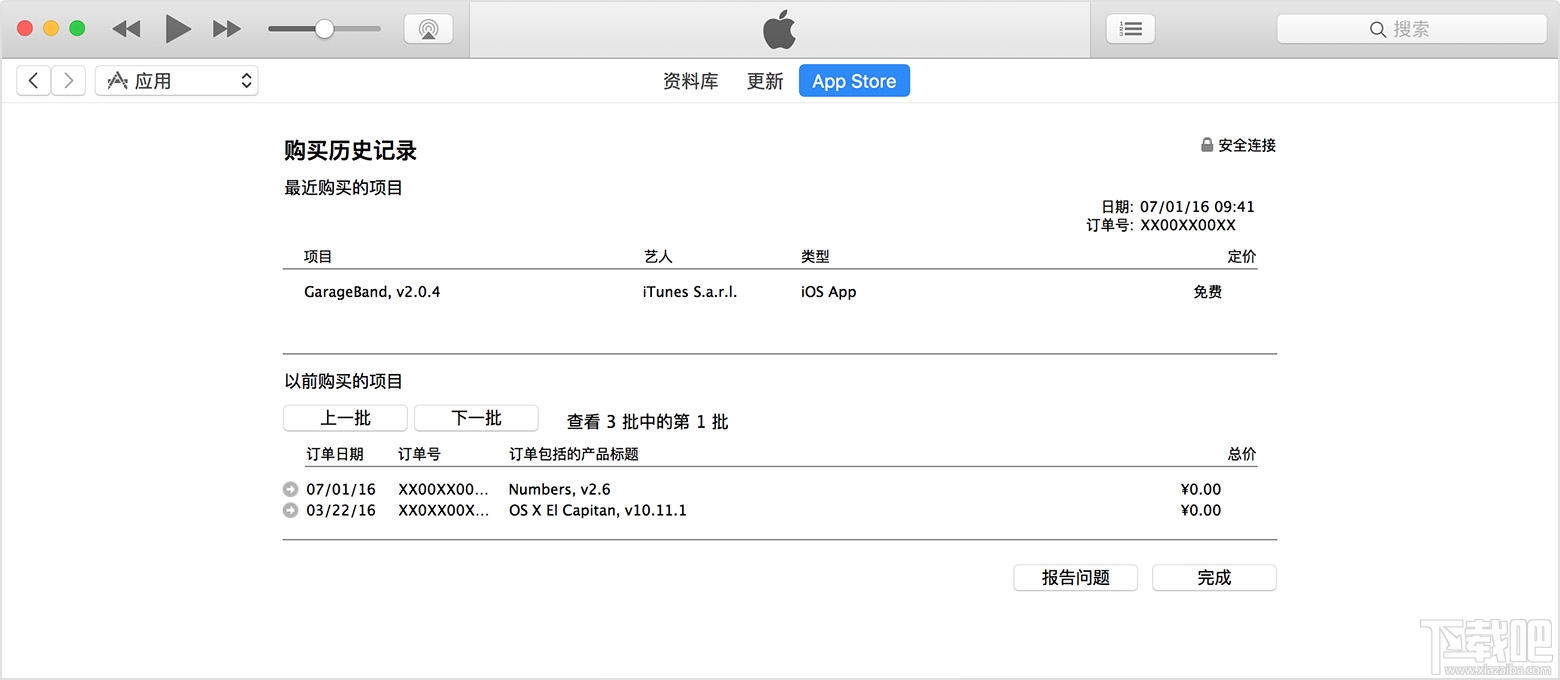The width and height of the screenshot is (1560, 680).
Task: Click the yellow minimize window button
Action: click(51, 29)
